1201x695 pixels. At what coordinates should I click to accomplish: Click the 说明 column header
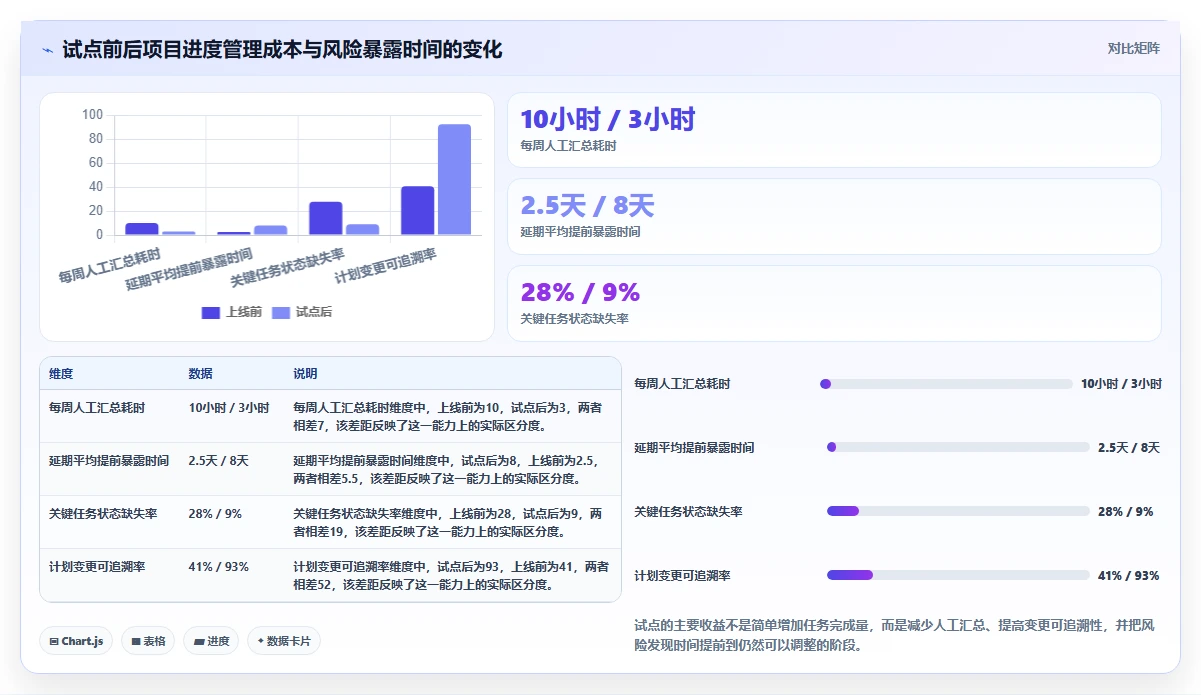click(305, 374)
